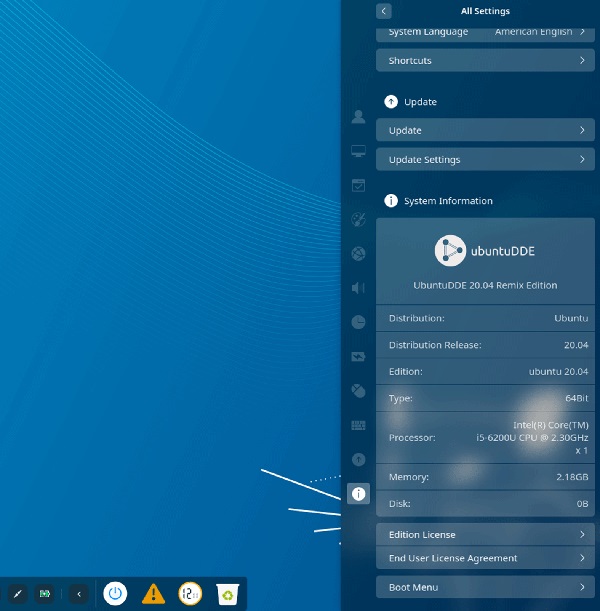The height and width of the screenshot is (611, 600).
Task: Open Power battery settings icon
Action: point(358,356)
